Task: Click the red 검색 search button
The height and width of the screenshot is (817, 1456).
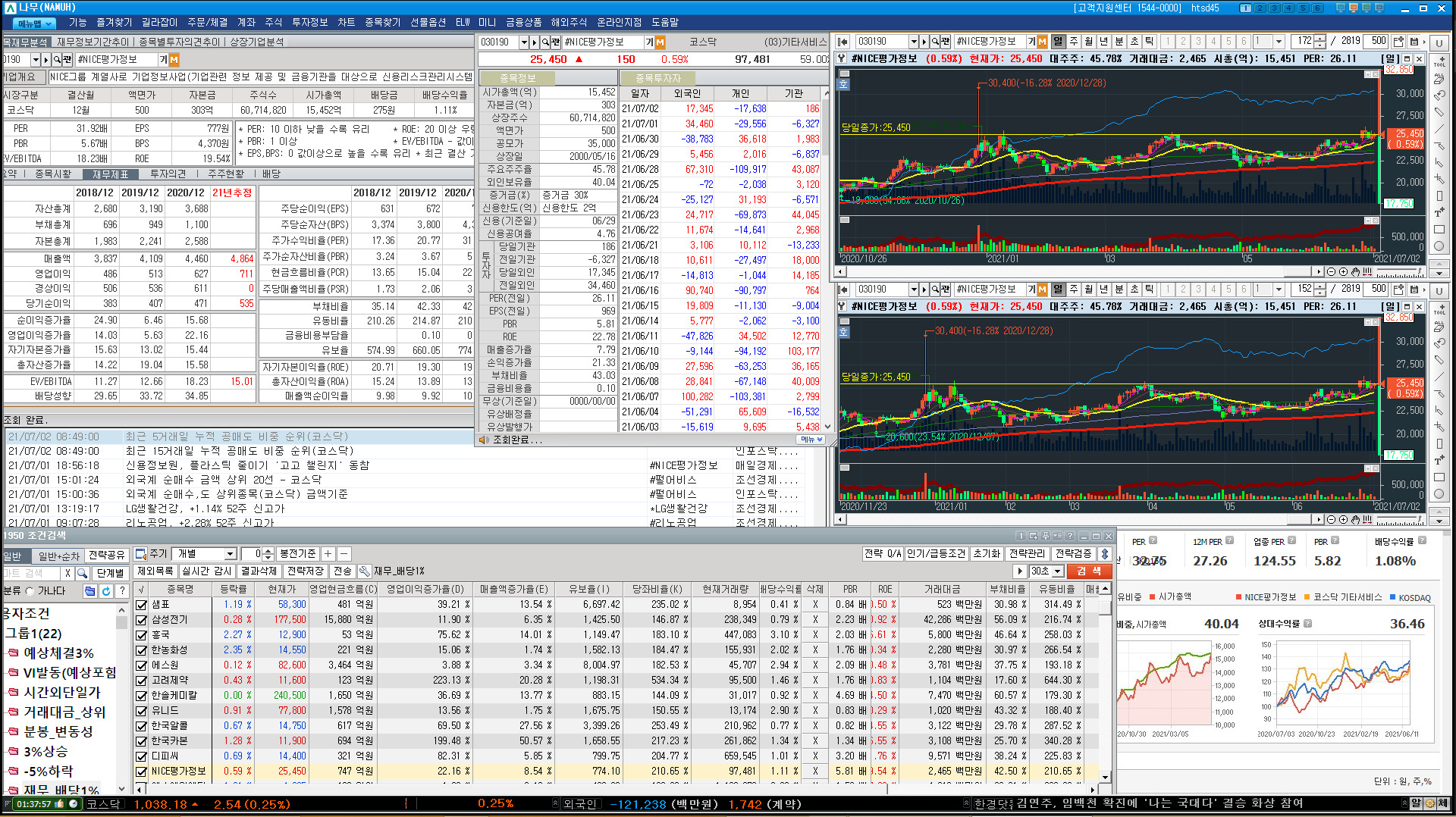Action: 1089,571
